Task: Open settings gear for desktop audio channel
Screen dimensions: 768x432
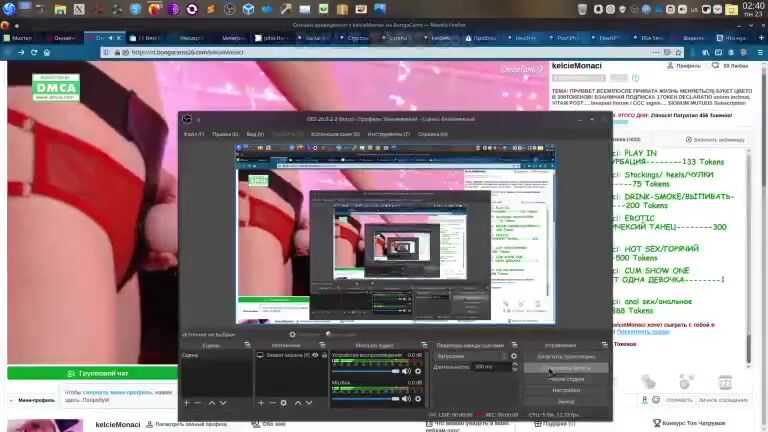Action: [x=419, y=371]
